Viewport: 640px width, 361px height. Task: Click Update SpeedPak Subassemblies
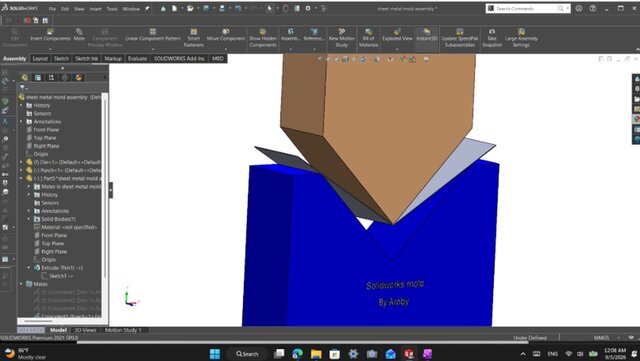coord(460,38)
